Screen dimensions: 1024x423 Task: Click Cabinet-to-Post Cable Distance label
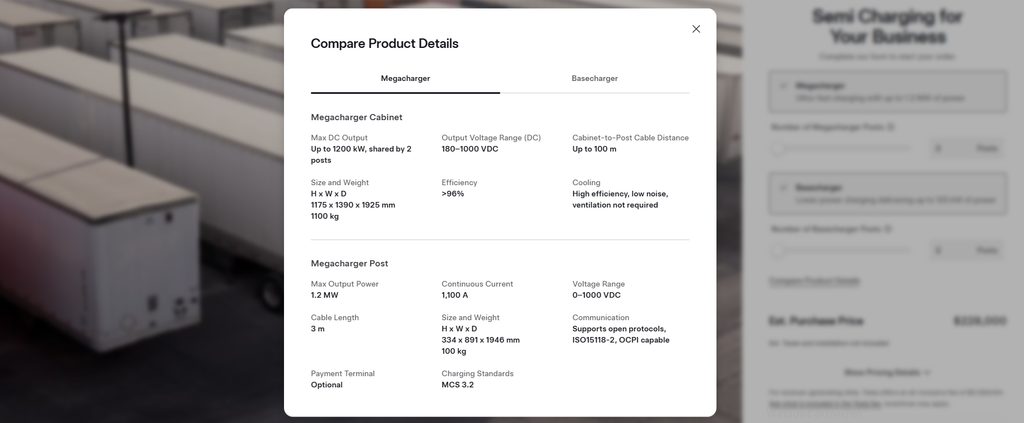(630, 138)
